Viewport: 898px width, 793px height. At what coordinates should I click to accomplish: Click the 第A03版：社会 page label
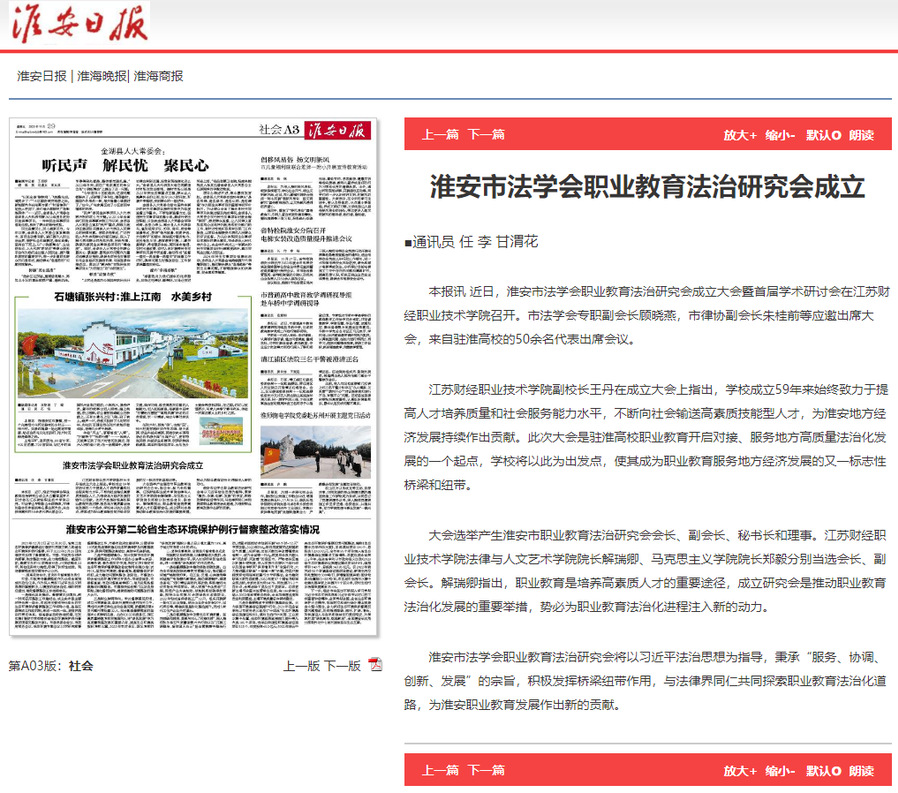pos(51,666)
